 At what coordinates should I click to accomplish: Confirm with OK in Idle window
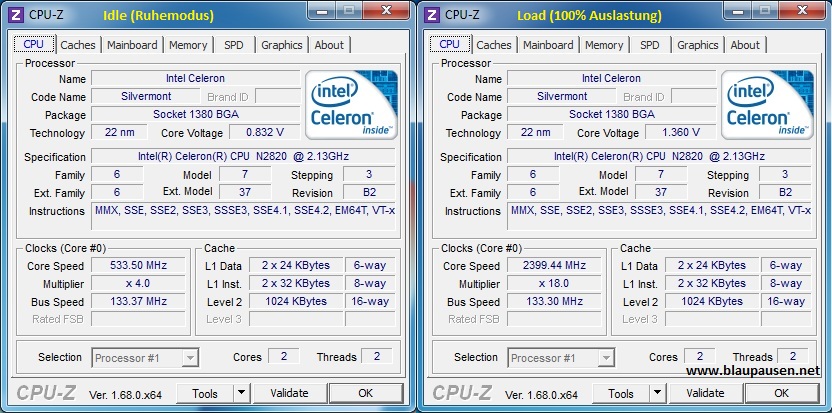[x=366, y=393]
